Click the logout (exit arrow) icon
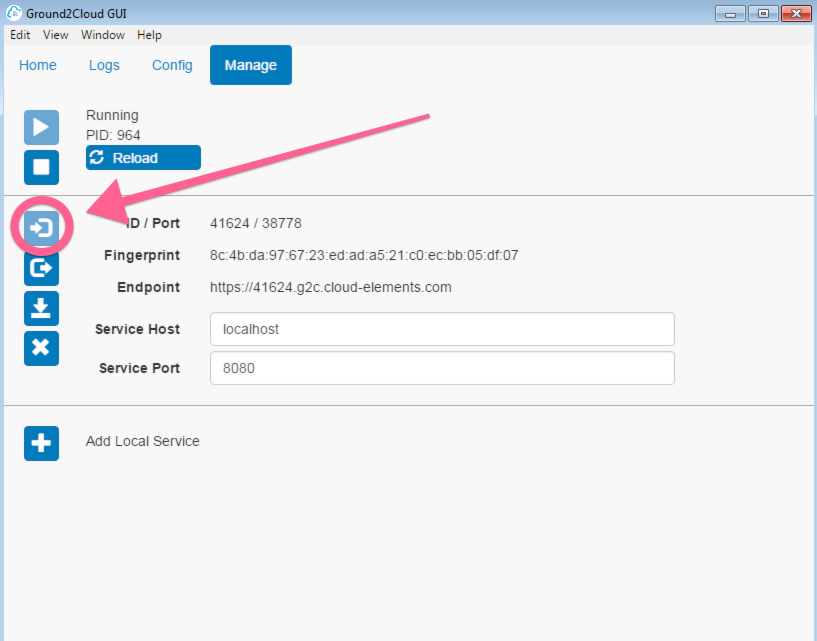The width and height of the screenshot is (817, 641). point(41,268)
